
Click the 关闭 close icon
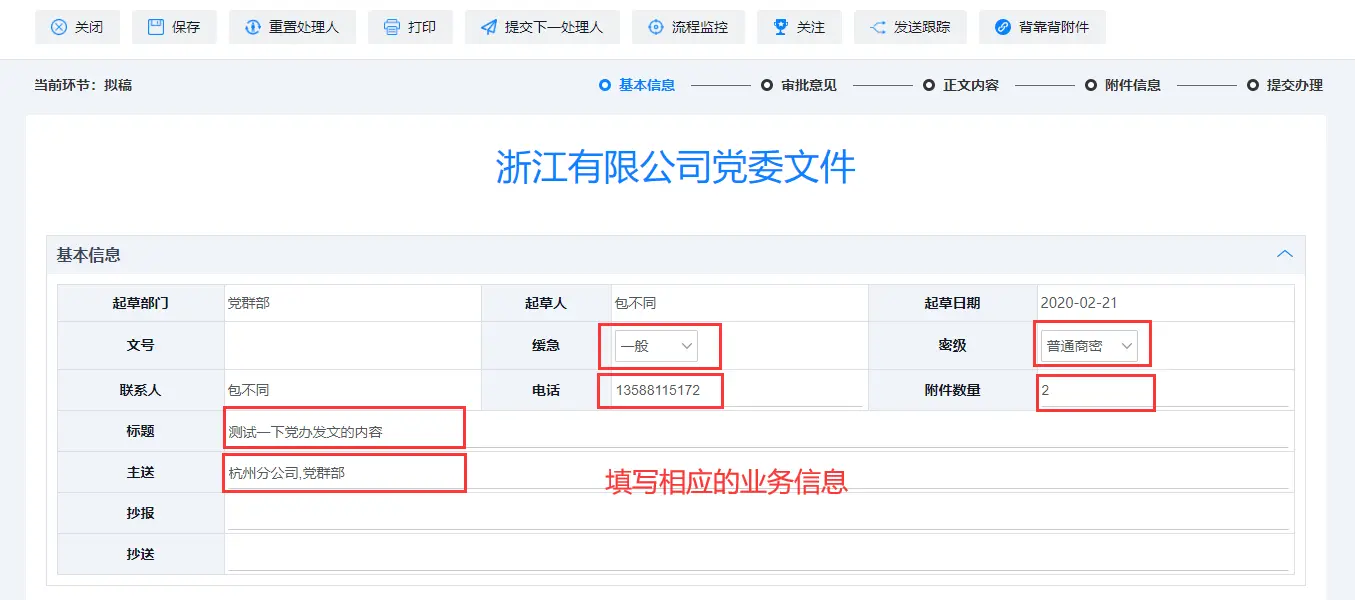[59, 27]
